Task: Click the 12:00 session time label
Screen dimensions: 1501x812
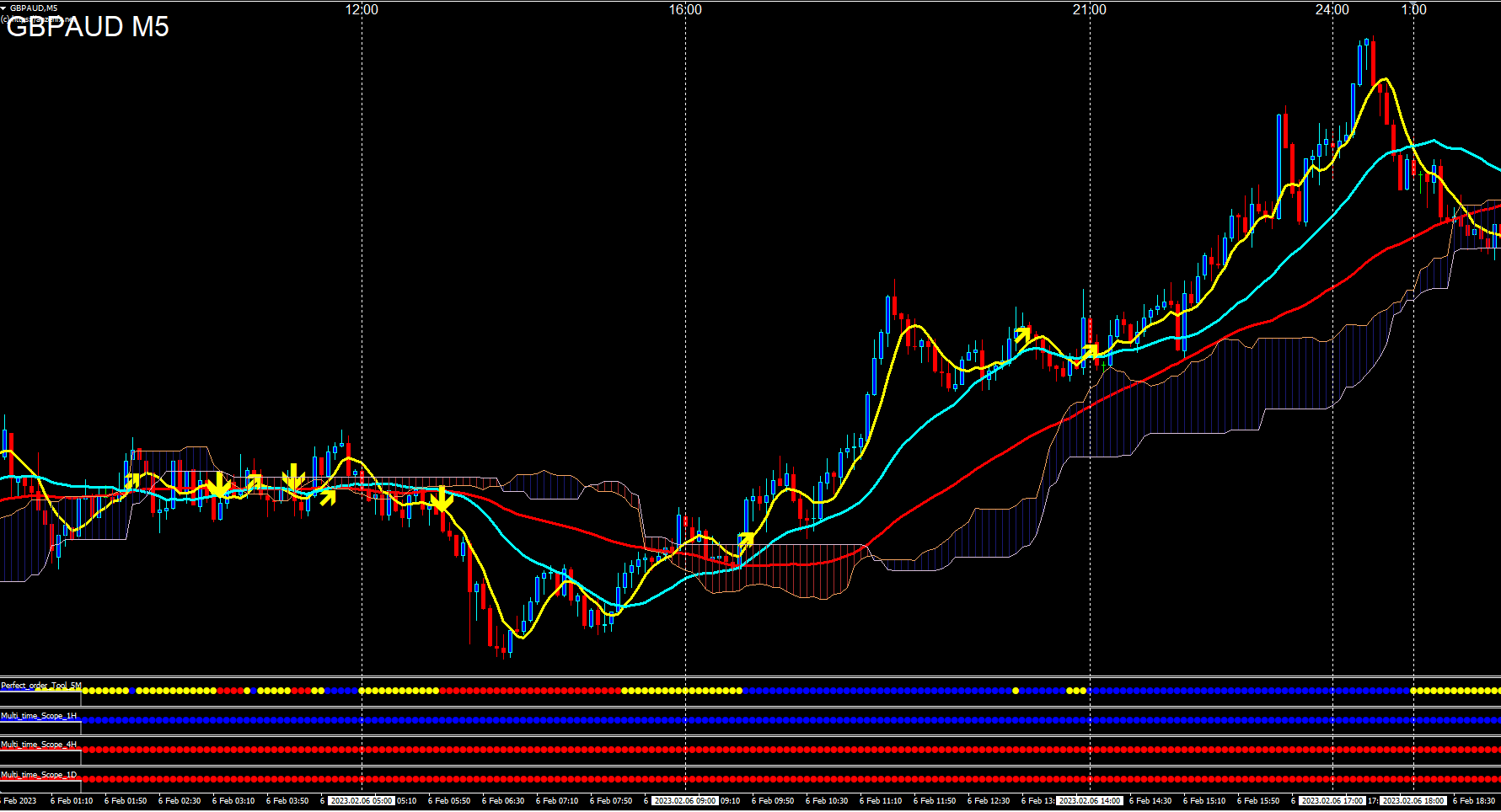Action: pyautogui.click(x=362, y=9)
